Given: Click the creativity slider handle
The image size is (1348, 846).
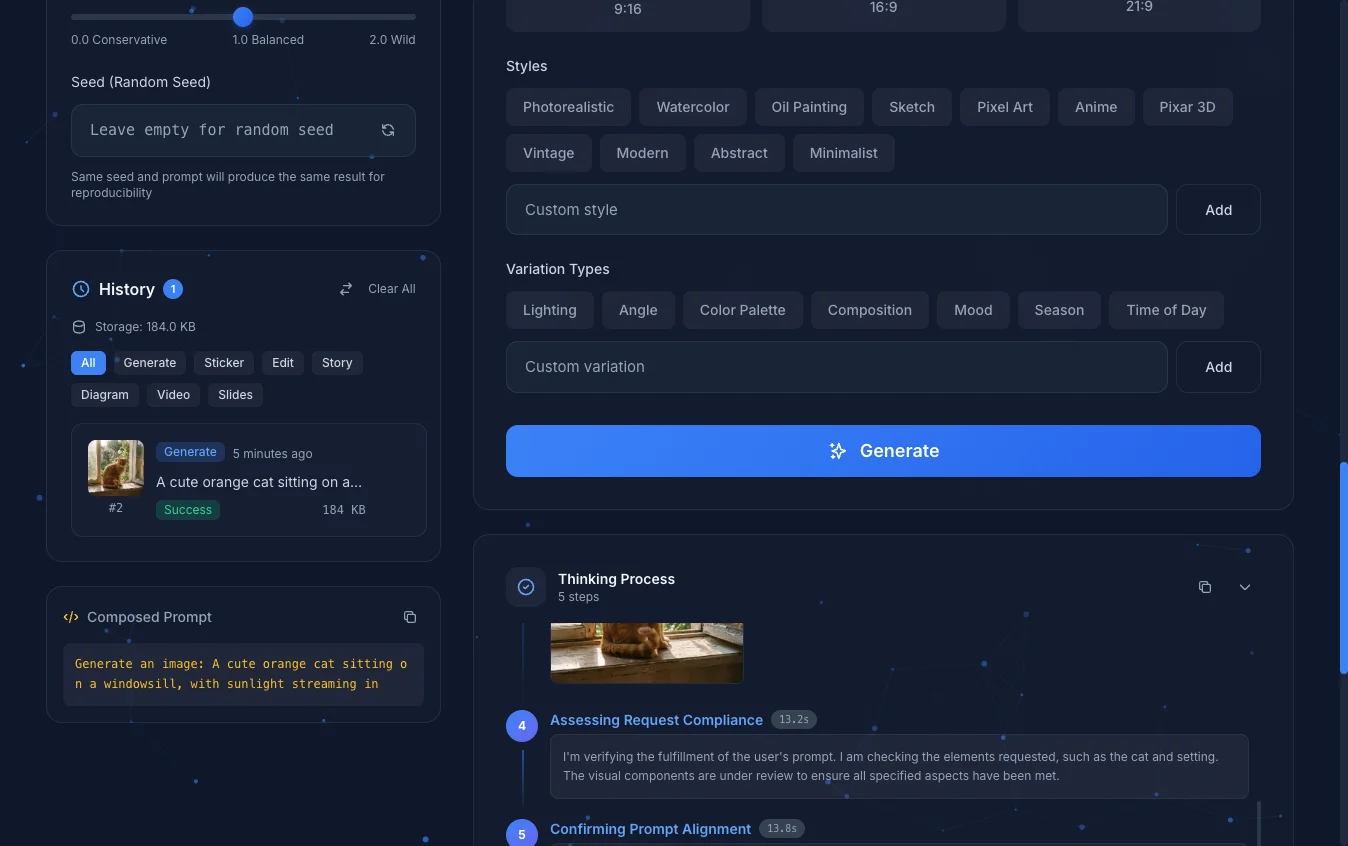Looking at the screenshot, I should (x=243, y=17).
